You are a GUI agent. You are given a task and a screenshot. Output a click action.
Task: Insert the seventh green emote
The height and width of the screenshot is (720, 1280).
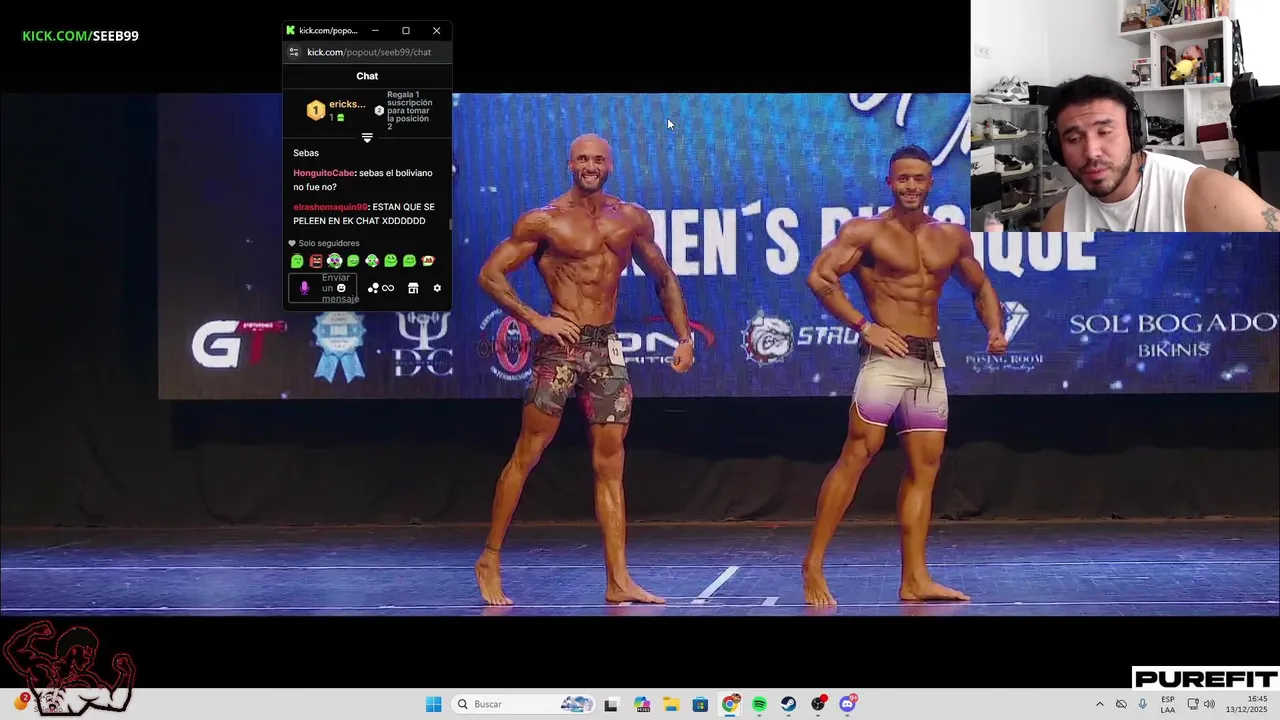click(x=409, y=261)
